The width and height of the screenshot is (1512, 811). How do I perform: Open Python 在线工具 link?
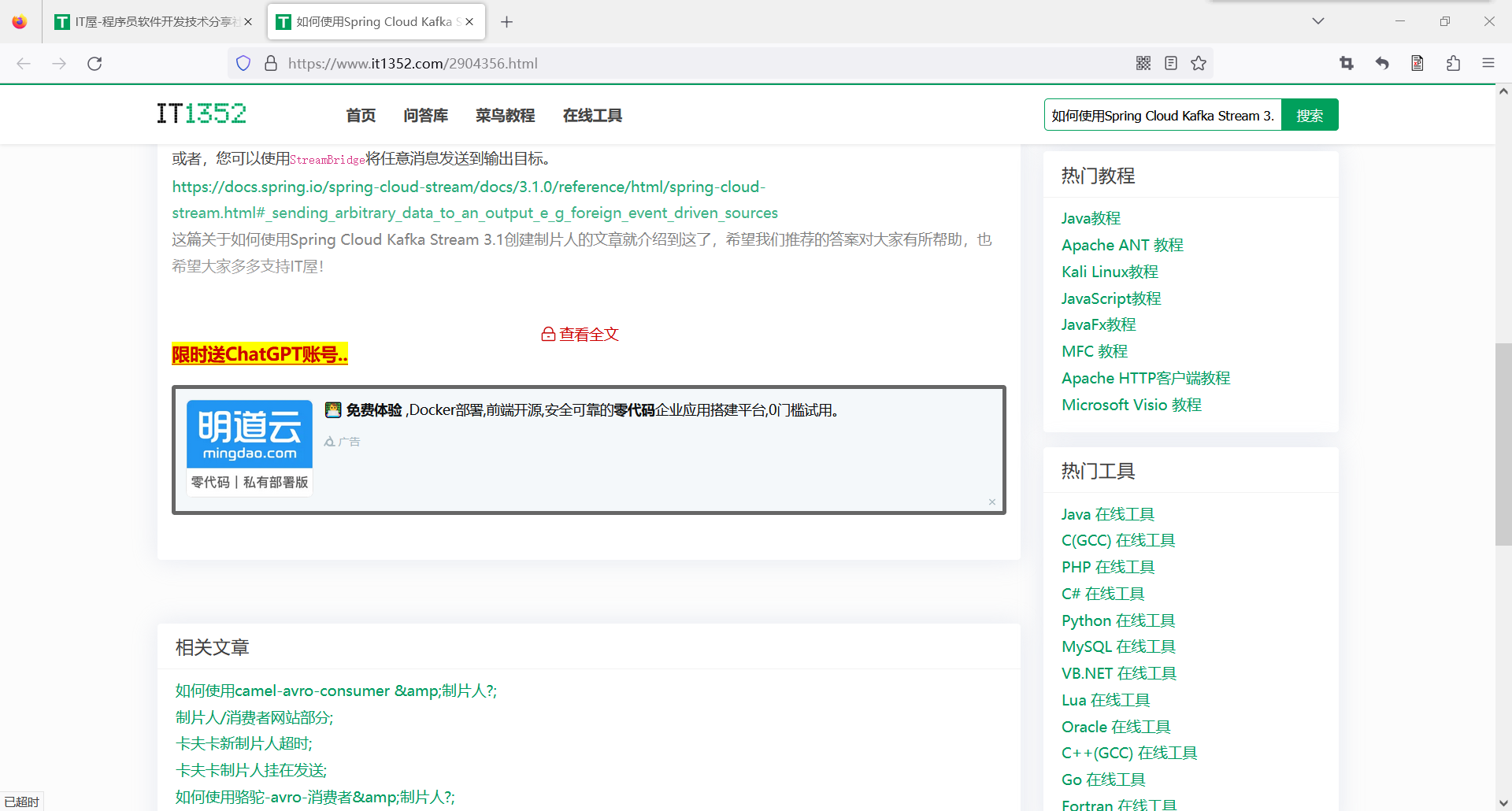(x=1118, y=620)
